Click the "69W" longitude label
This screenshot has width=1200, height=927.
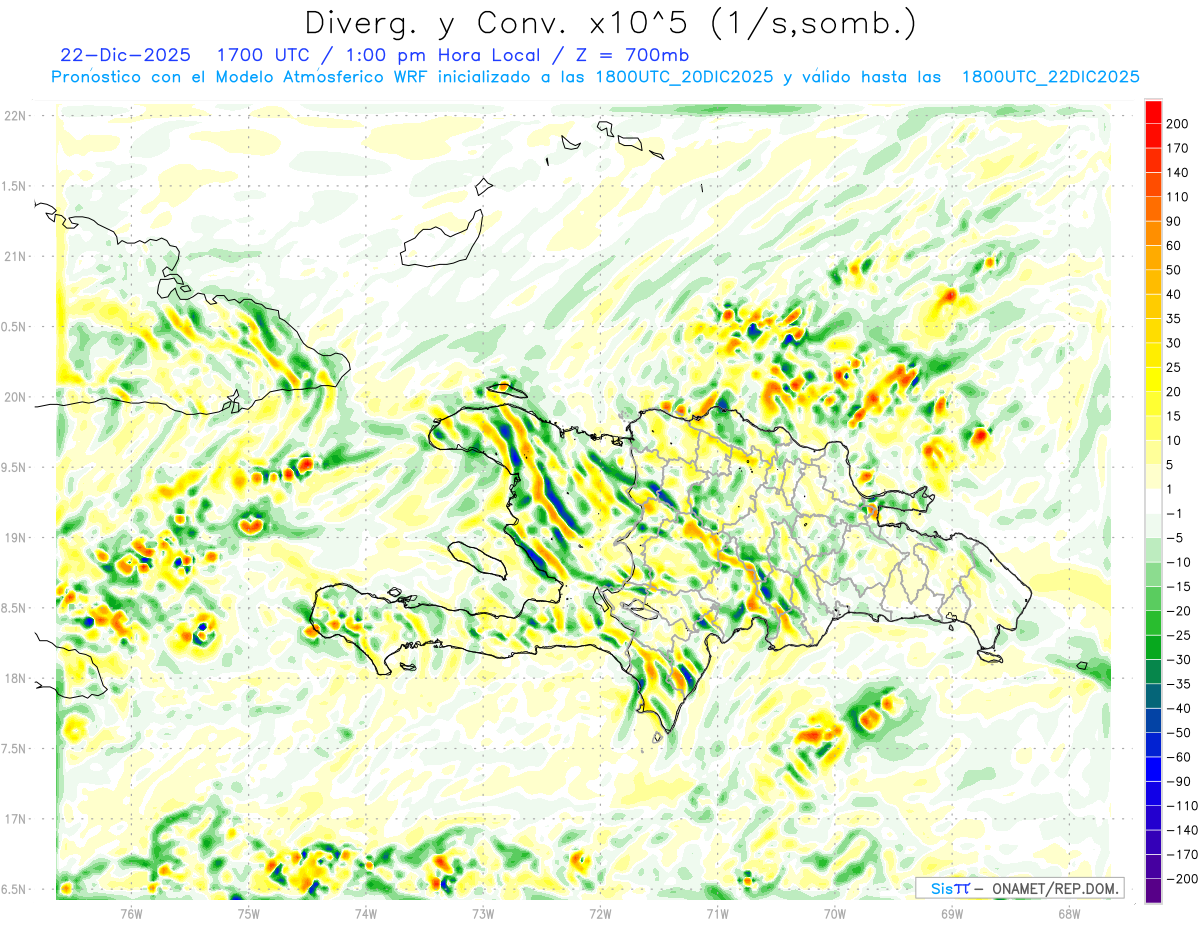952,913
